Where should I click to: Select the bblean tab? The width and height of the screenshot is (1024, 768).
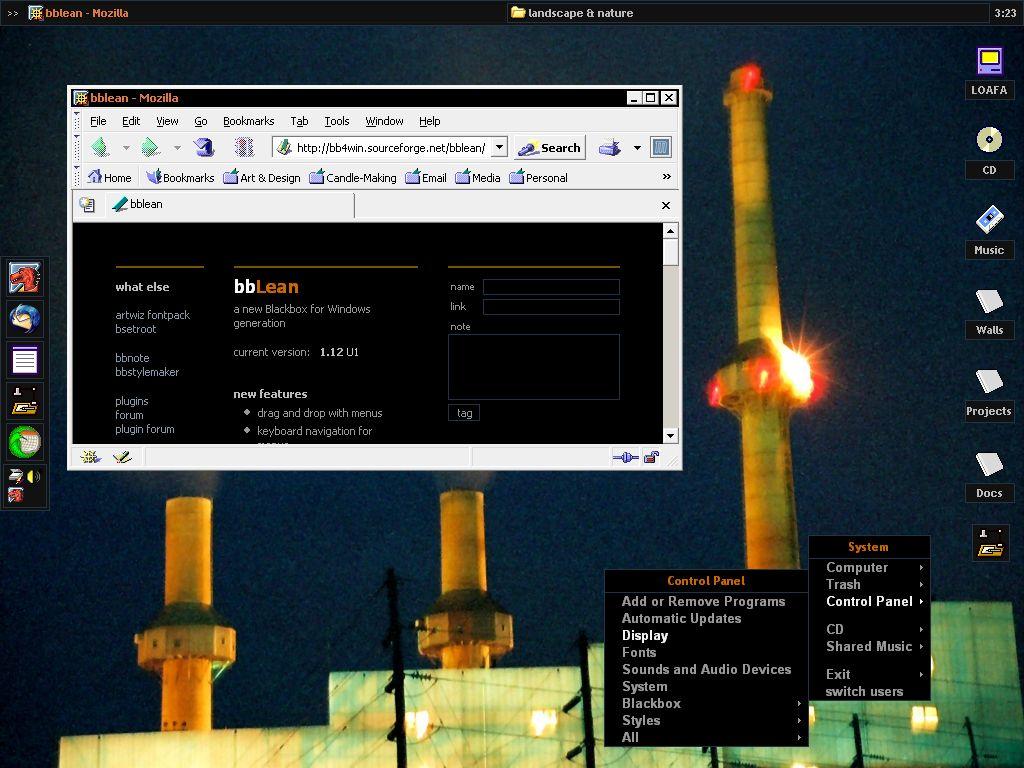point(229,204)
